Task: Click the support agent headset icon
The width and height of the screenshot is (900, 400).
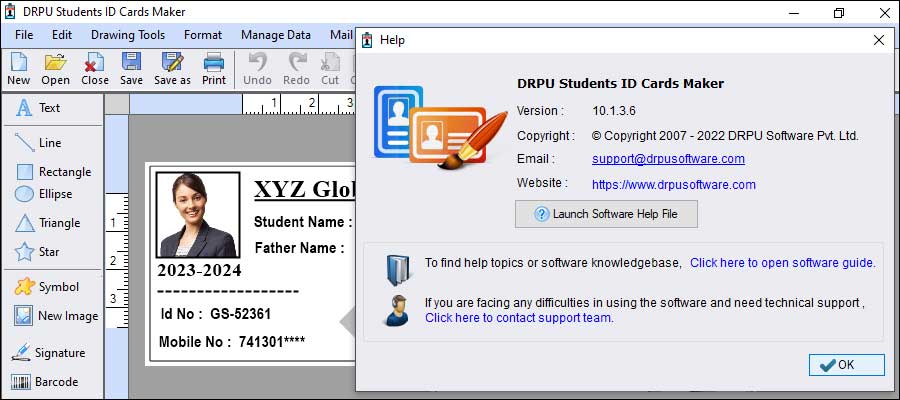Action: pyautogui.click(x=396, y=310)
